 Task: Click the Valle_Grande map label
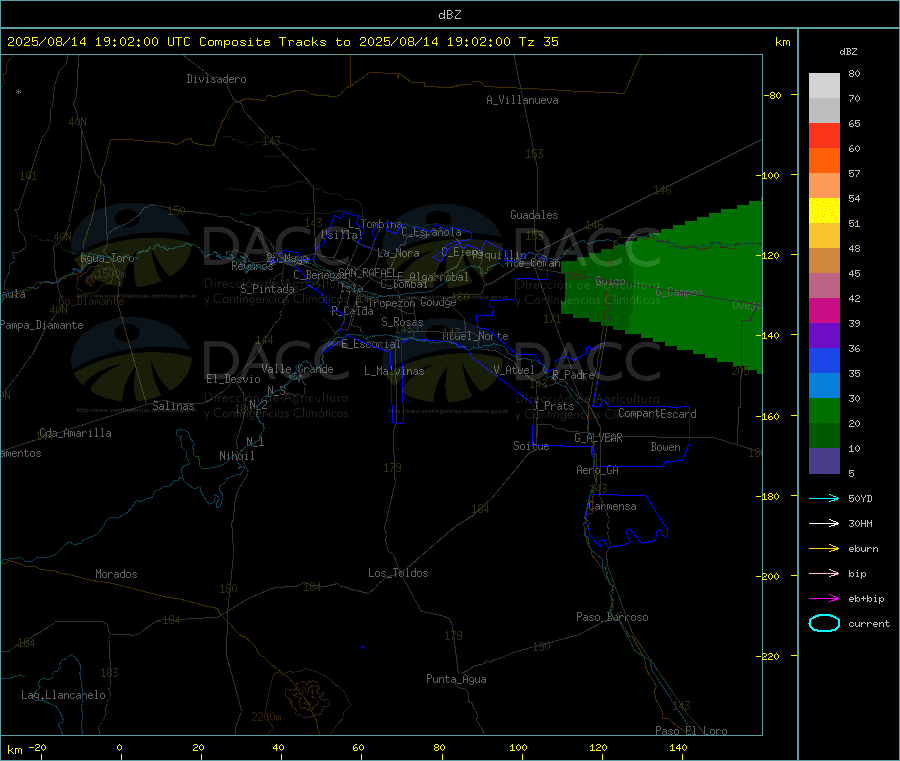[x=297, y=369]
